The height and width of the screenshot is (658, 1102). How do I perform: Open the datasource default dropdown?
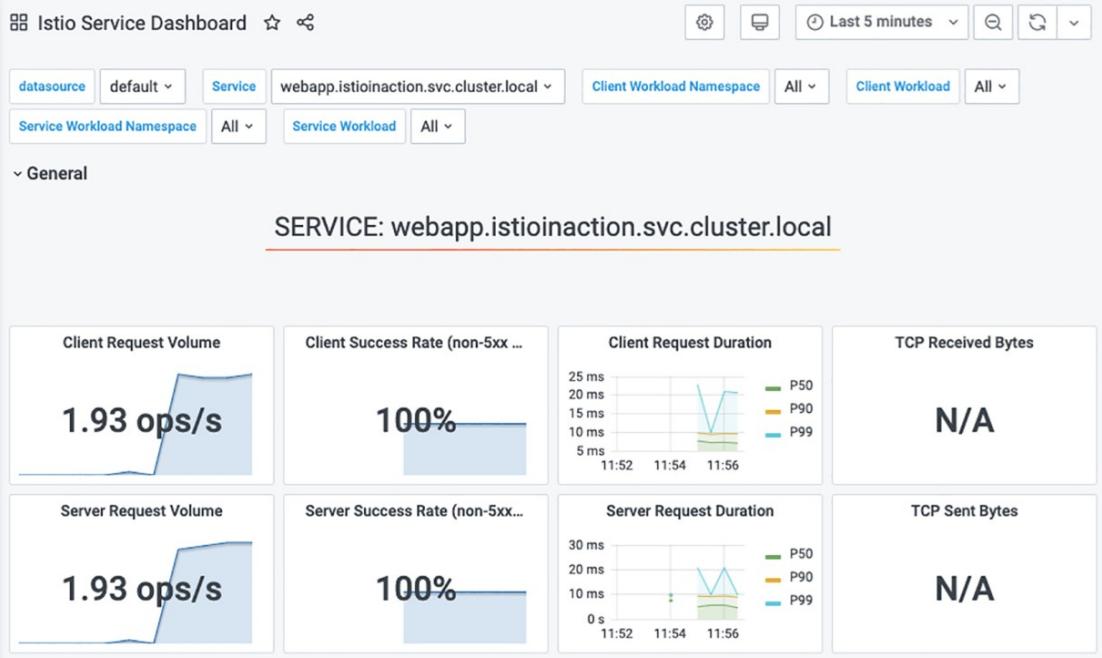click(142, 86)
